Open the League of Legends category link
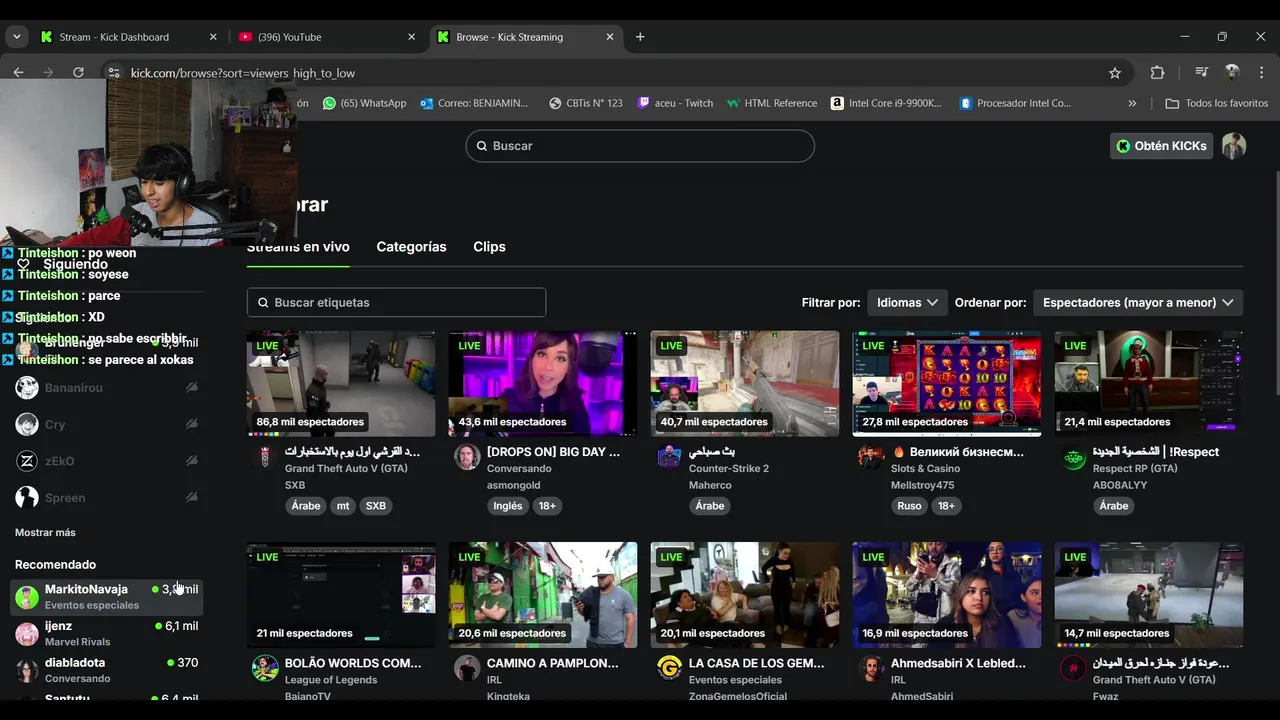The image size is (1280, 720). pos(331,680)
